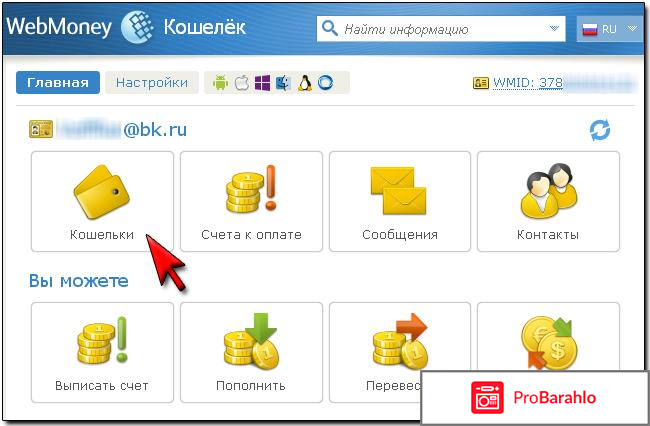Select the Apple platform icon
Screen dimensions: 650x426
(242, 83)
